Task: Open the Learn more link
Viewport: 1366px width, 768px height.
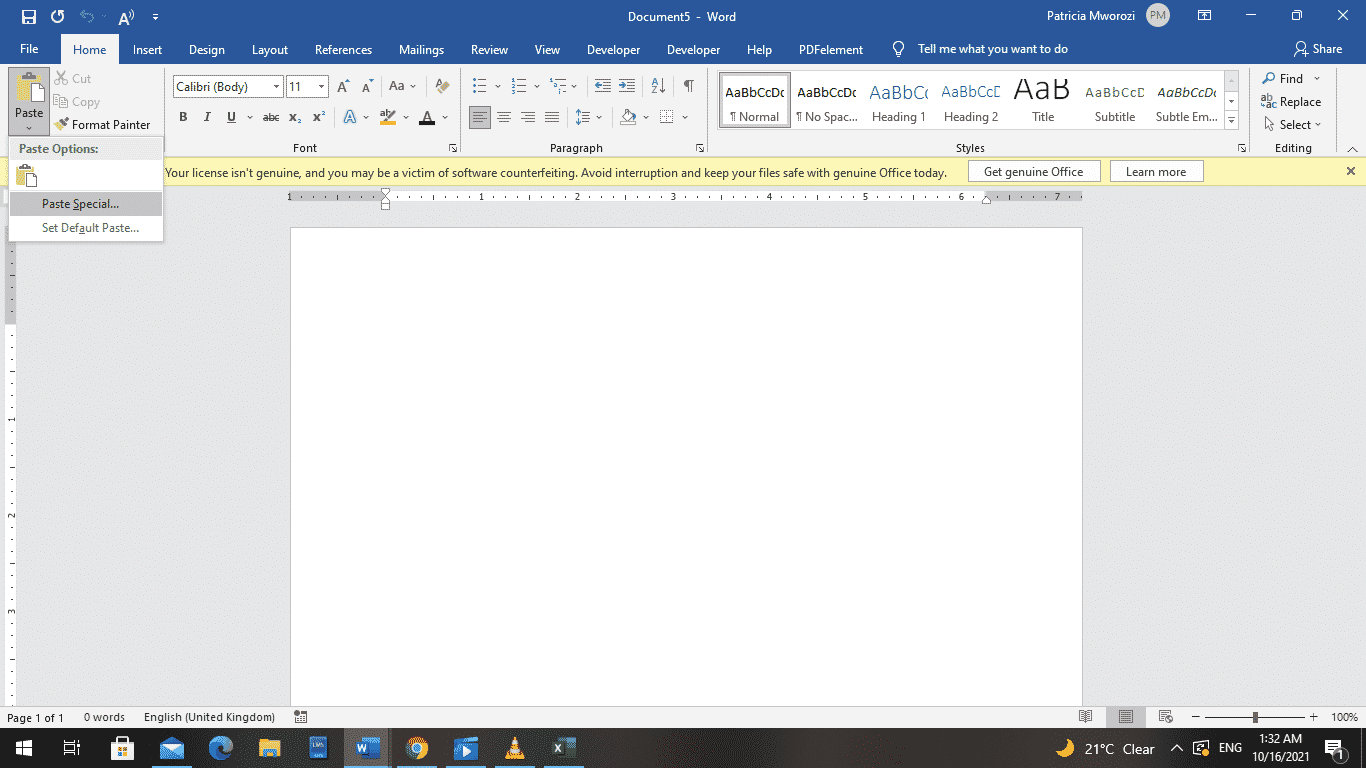Action: [1156, 171]
